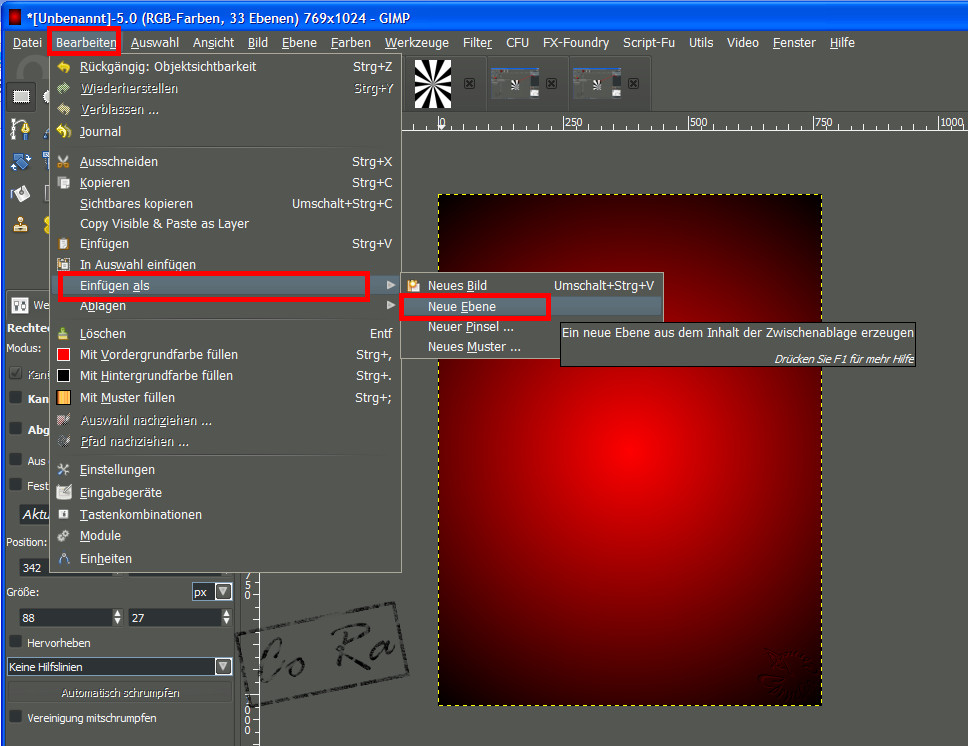Image resolution: width=968 pixels, height=746 pixels.
Task: Click the scissors icon for Ausschneiden
Action: tap(64, 162)
